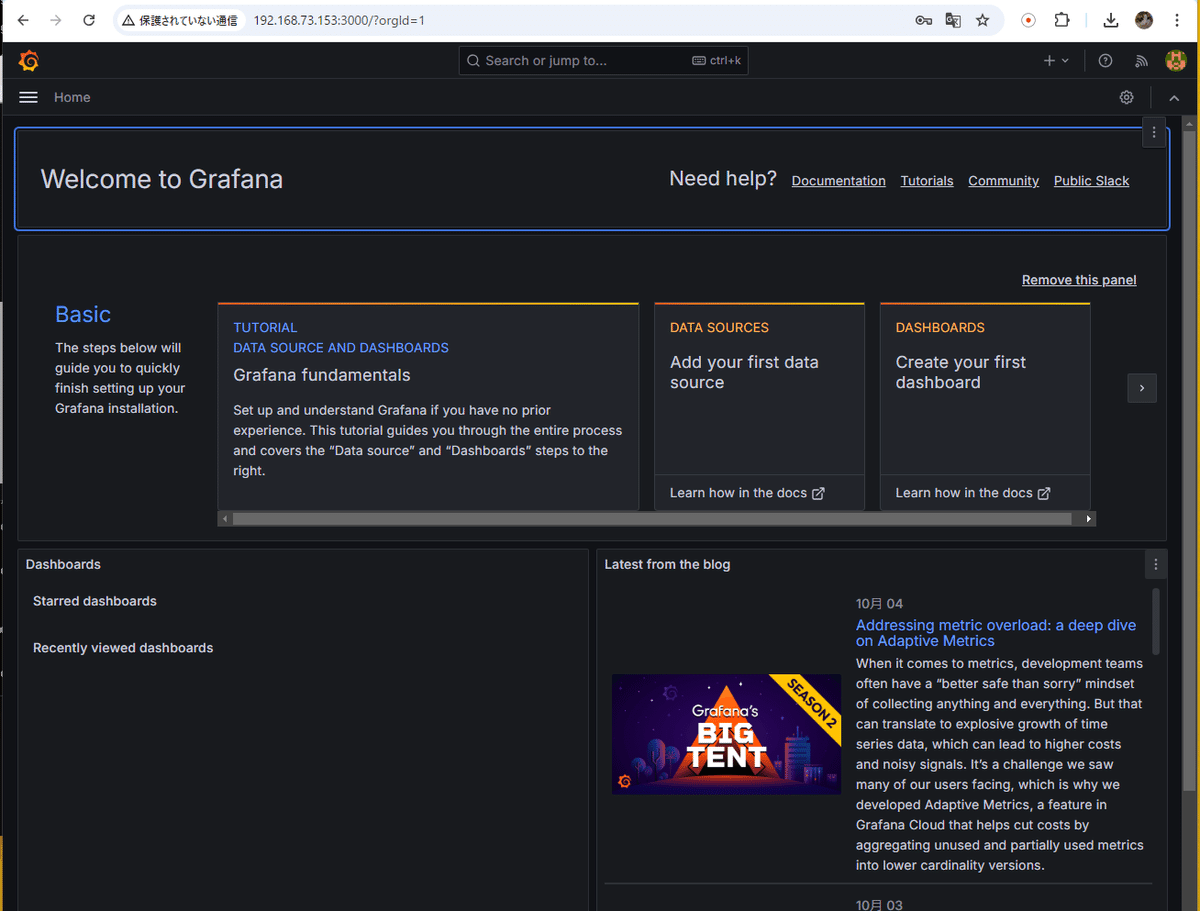Open Create your first dashboard card
This screenshot has height=911, width=1200.
(985, 388)
